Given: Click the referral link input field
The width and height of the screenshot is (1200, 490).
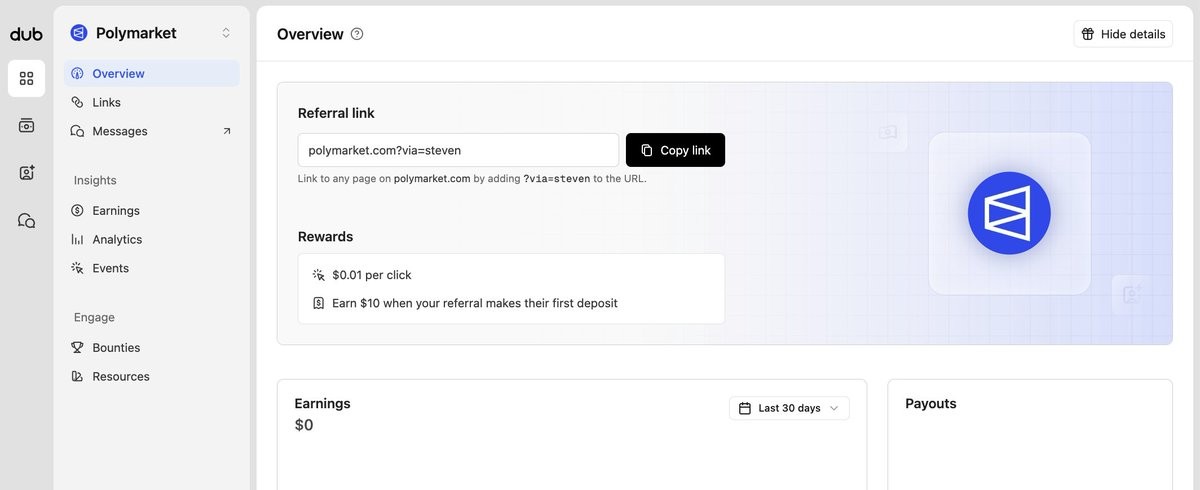Looking at the screenshot, I should 458,150.
